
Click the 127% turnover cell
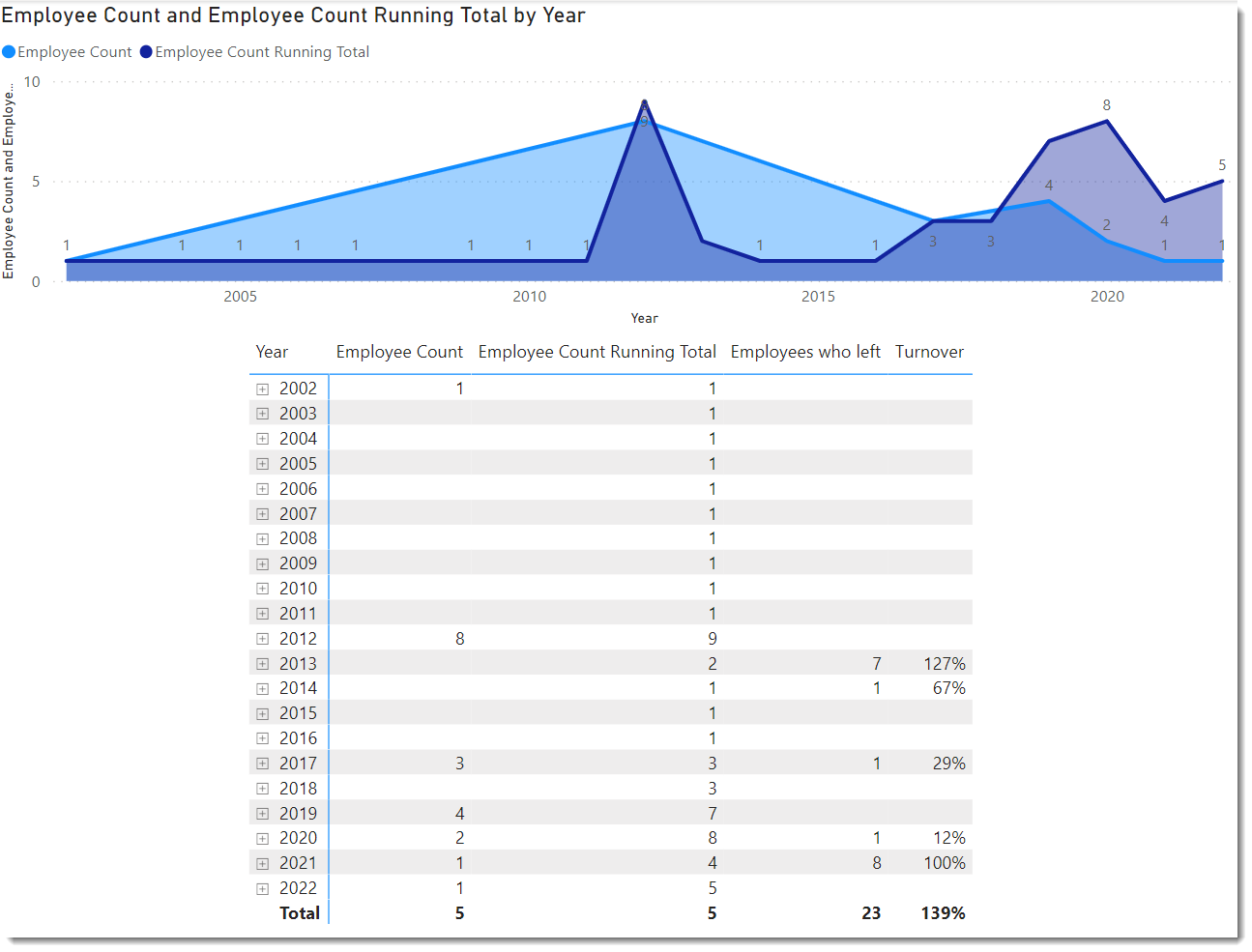click(945, 664)
